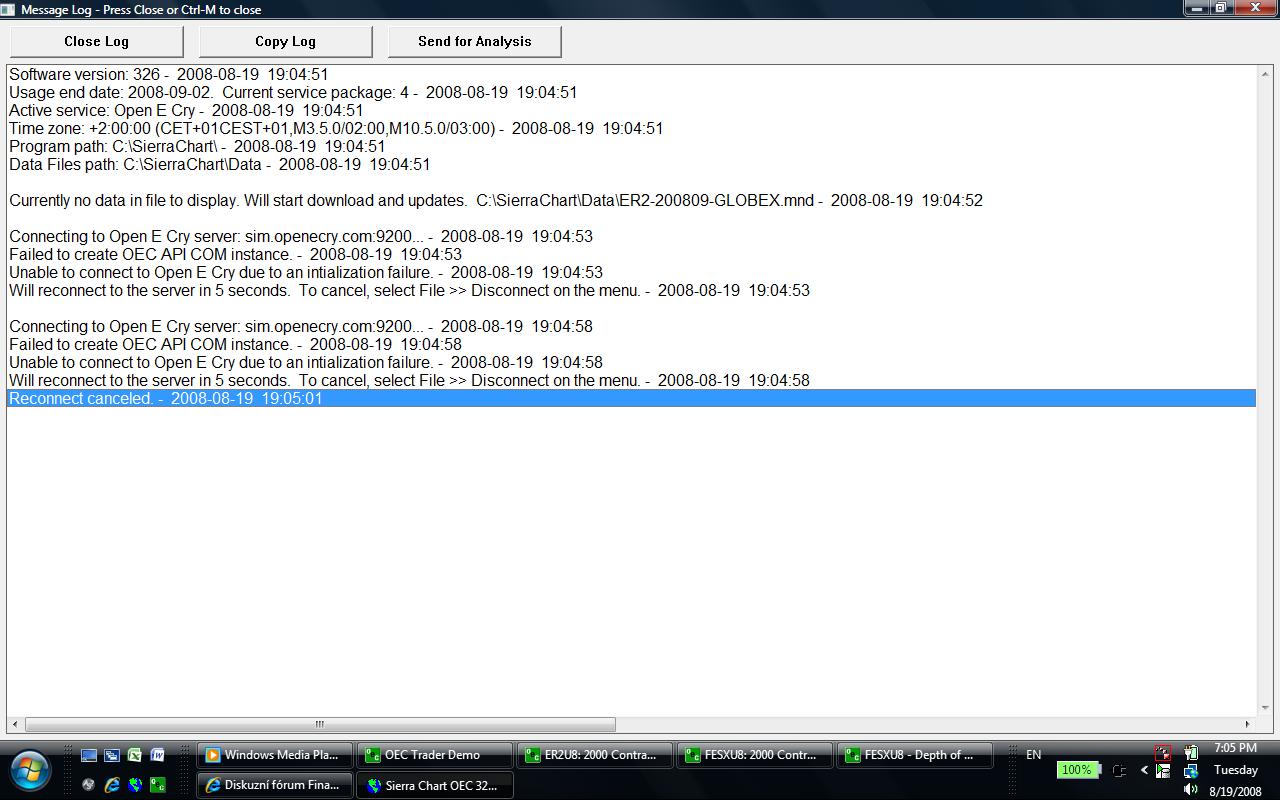Select 'Unable to connect' line at 19:04:53

click(x=631, y=272)
